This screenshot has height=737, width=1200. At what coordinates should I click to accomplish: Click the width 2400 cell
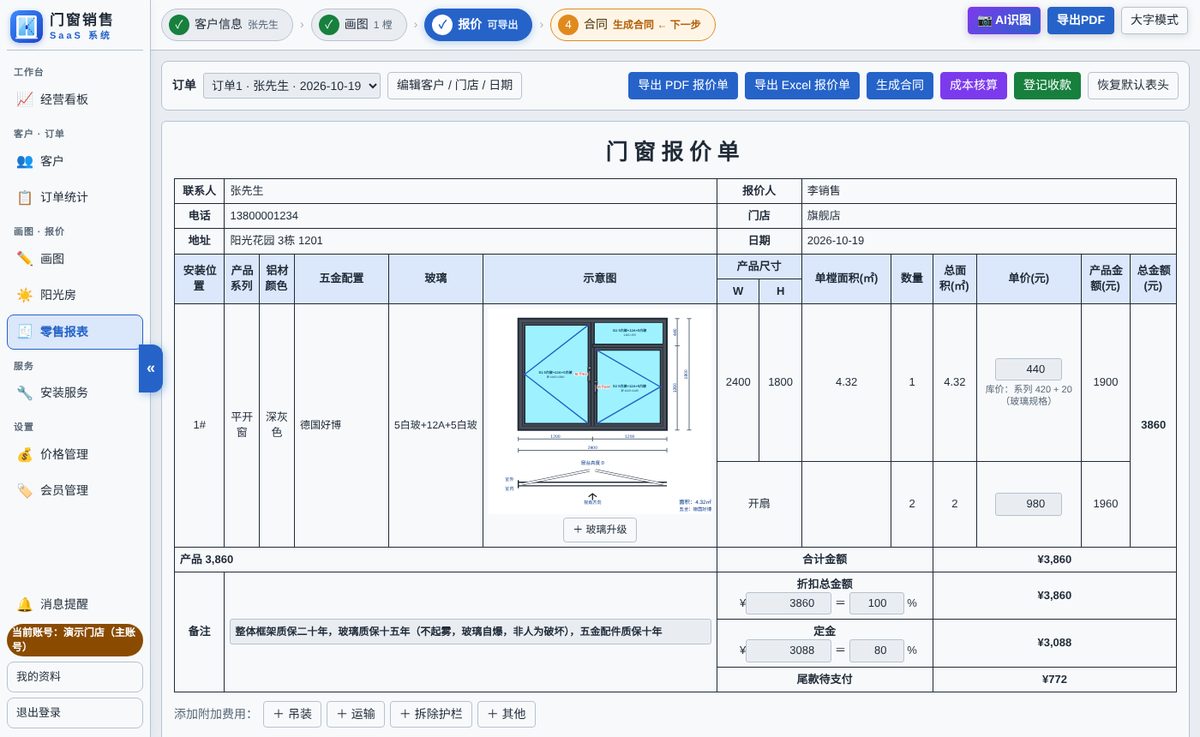click(x=738, y=382)
